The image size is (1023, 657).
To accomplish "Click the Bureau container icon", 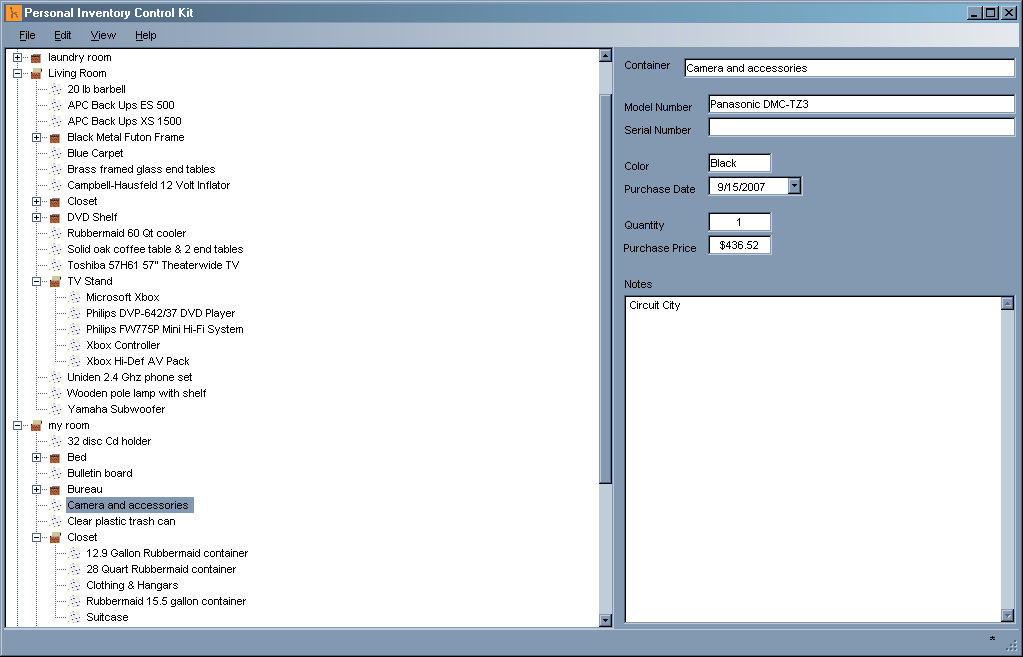I will pos(55,489).
